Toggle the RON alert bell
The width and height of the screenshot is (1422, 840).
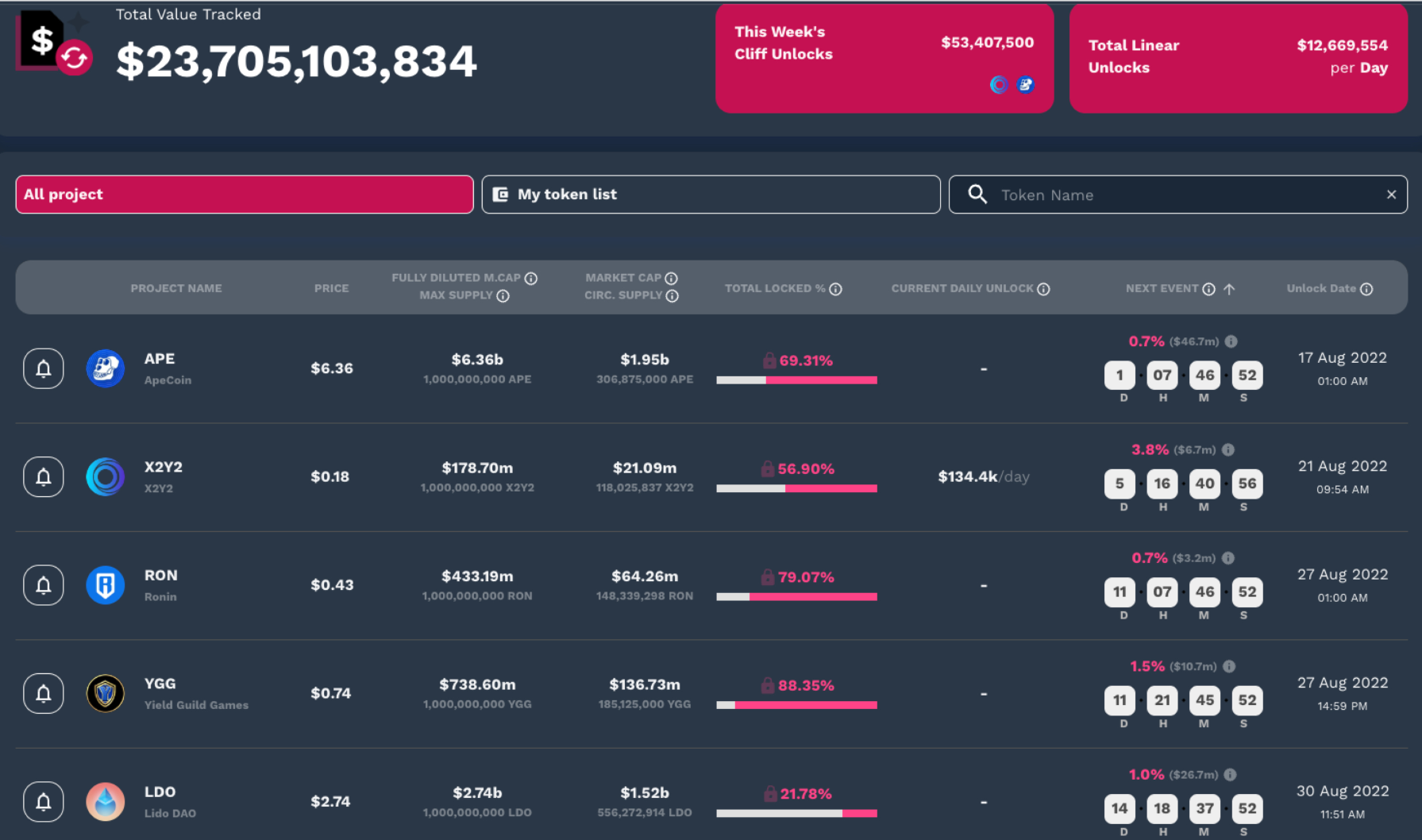44,585
